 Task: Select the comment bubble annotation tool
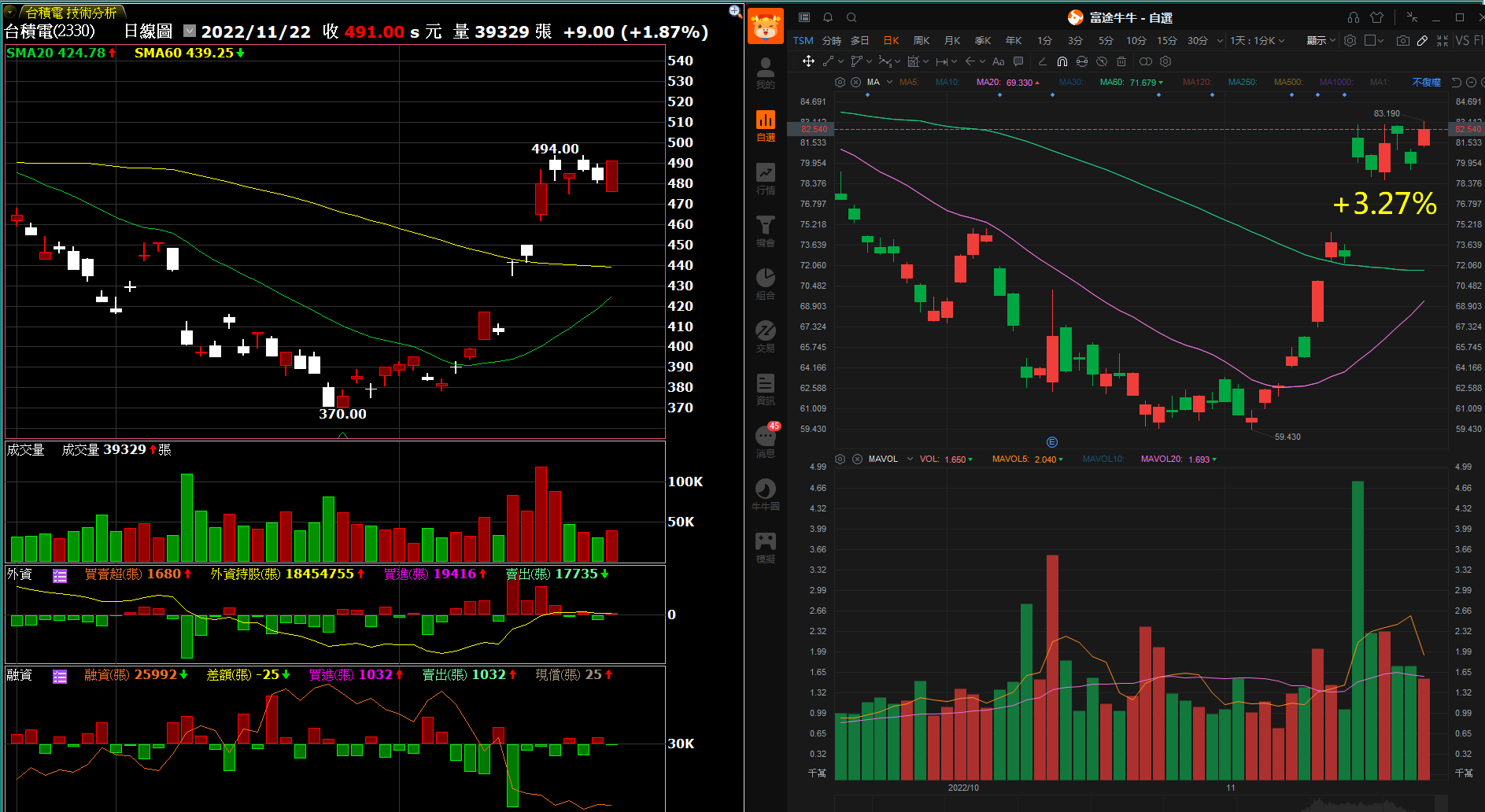coord(1018,61)
